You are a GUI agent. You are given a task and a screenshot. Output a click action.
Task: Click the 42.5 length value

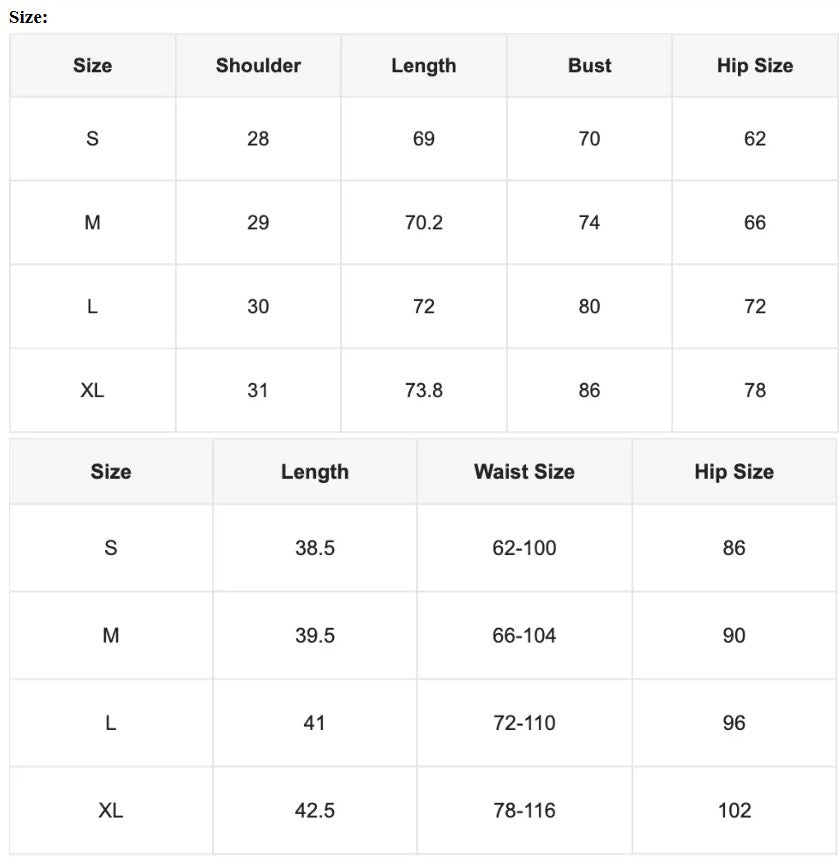(x=314, y=811)
